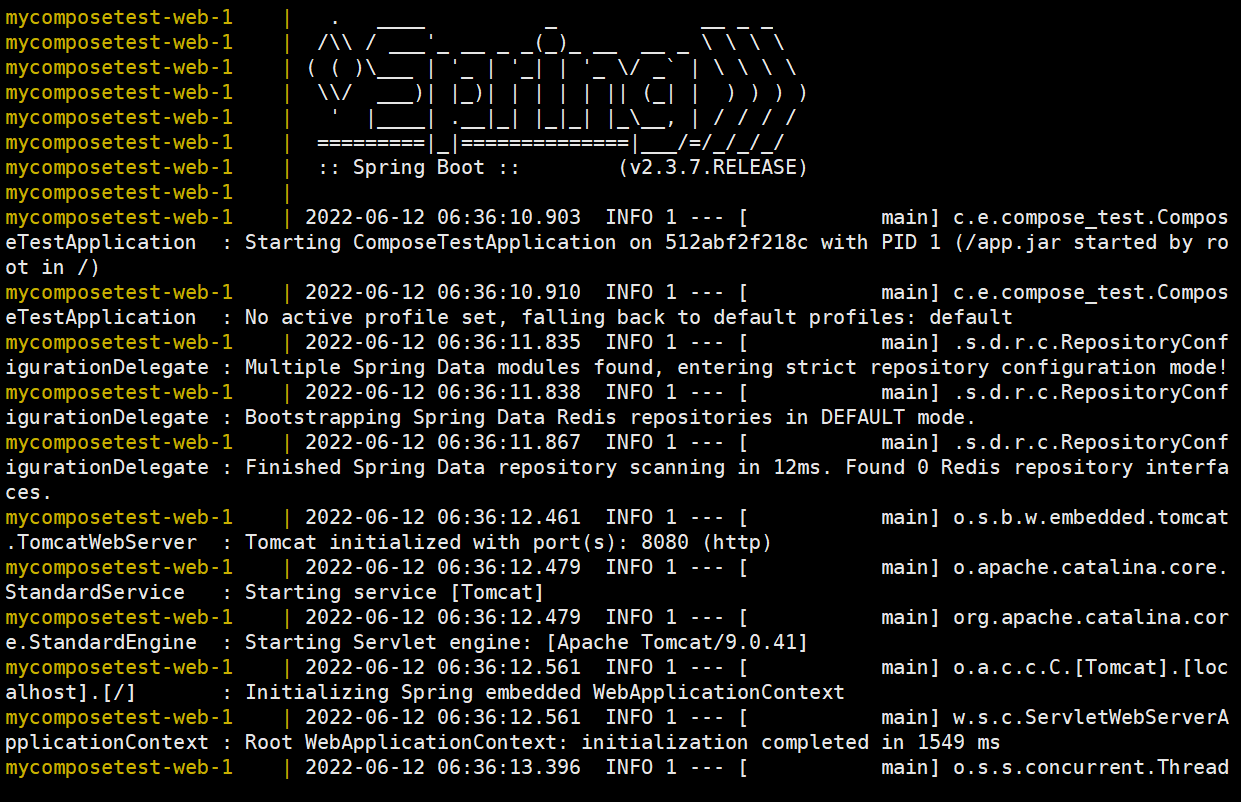Click the 'o.s.b.w.embedded.tomcat' logger name
This screenshot has width=1241, height=802.
(1090, 517)
